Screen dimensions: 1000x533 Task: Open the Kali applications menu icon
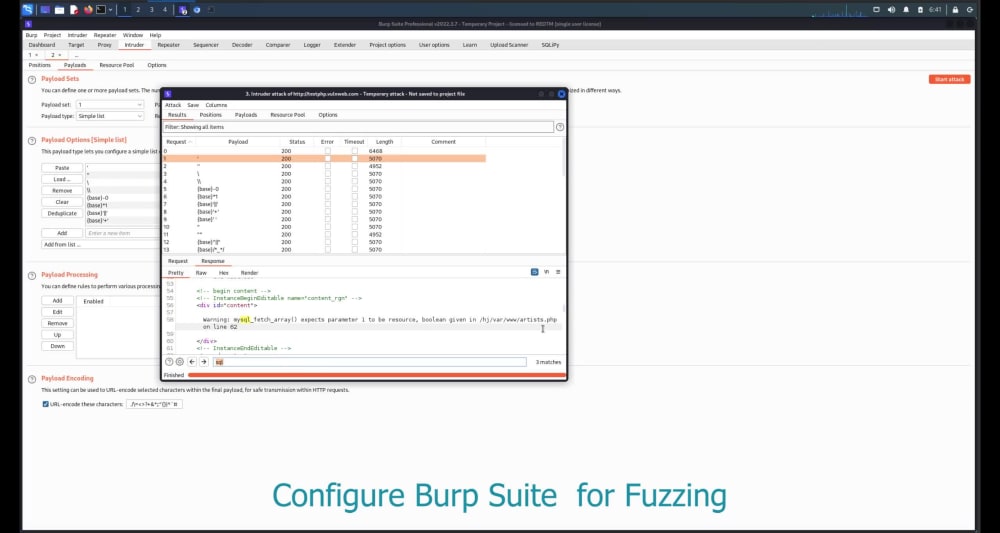point(27,10)
